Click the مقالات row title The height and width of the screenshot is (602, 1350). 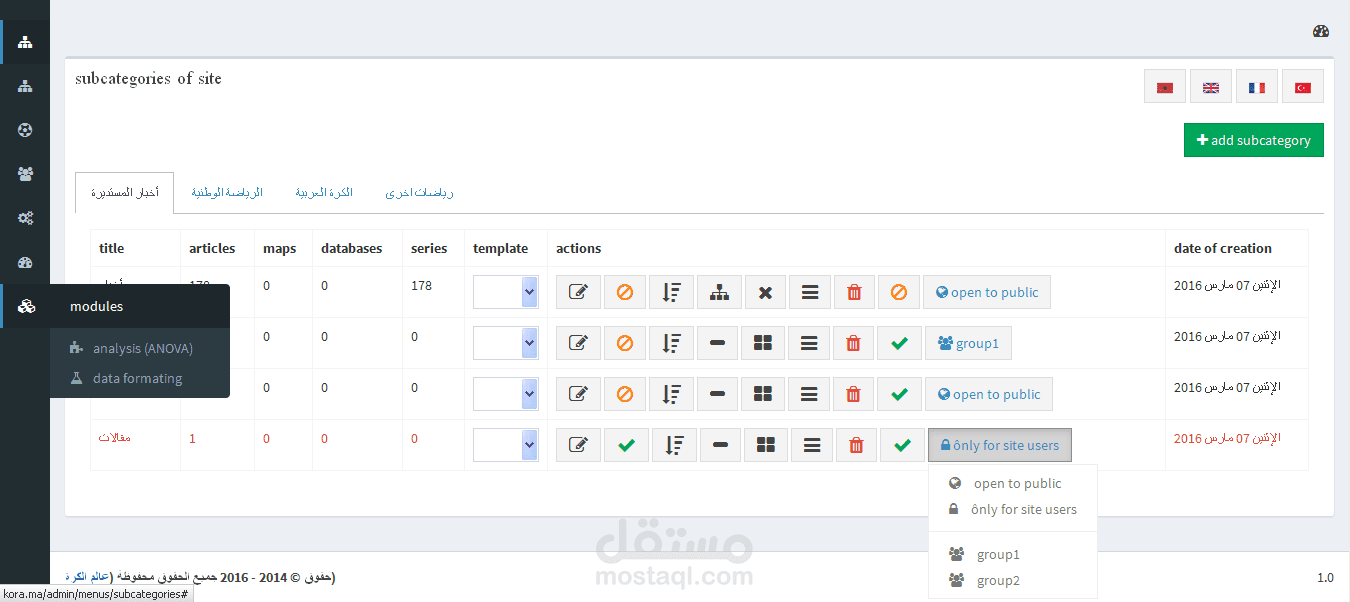(115, 438)
